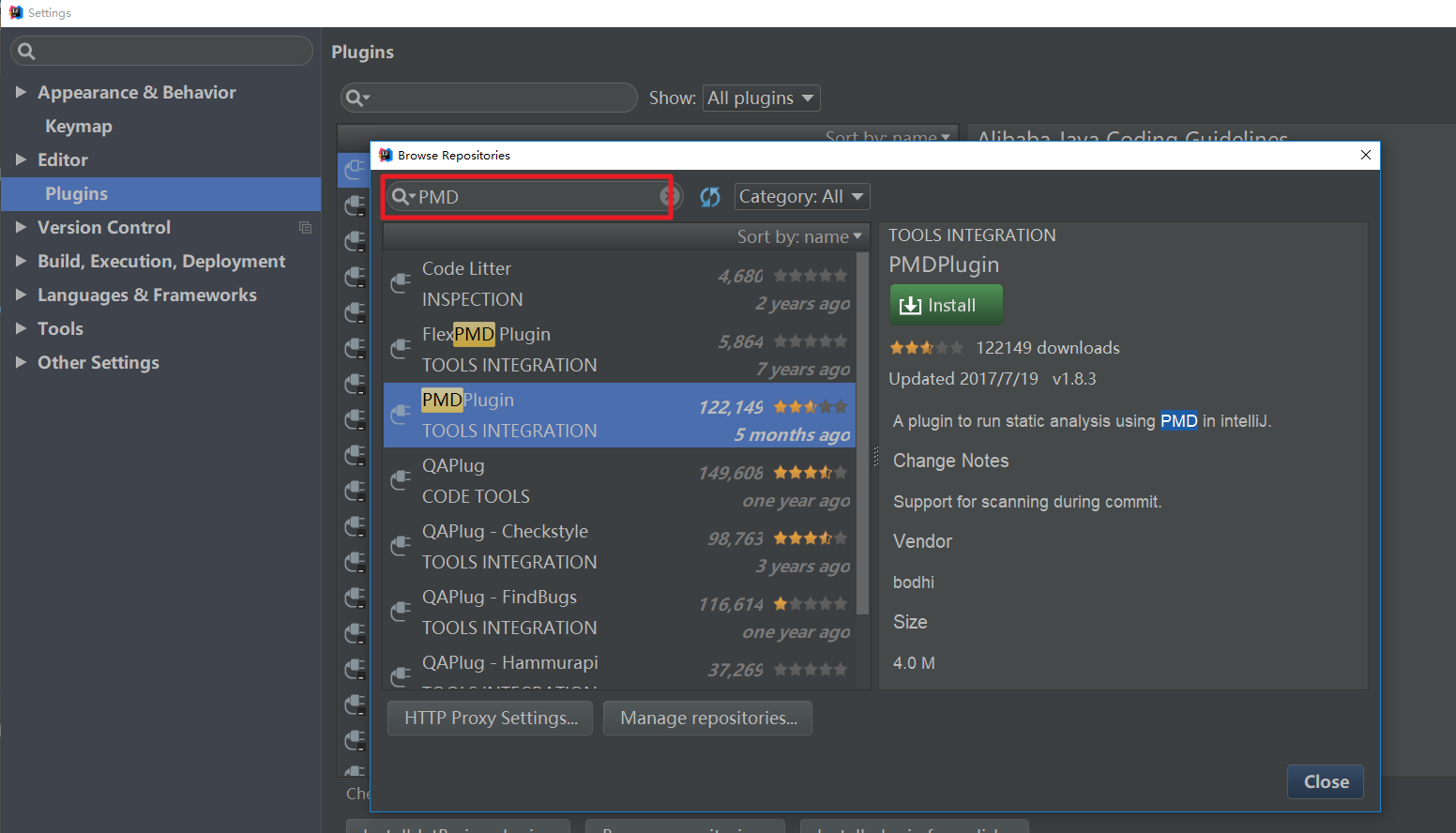The image size is (1456, 833).
Task: Expand the Editor settings node
Action: [x=21, y=159]
